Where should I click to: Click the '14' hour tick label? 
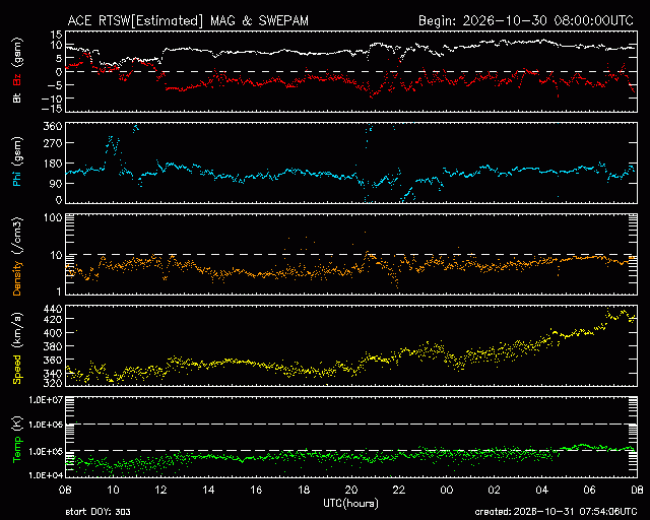click(208, 490)
